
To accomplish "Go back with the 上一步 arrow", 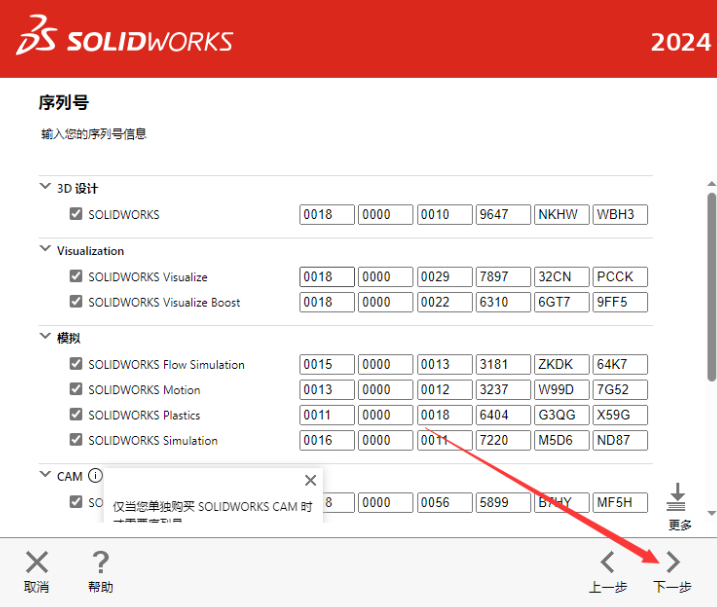I will [x=607, y=563].
